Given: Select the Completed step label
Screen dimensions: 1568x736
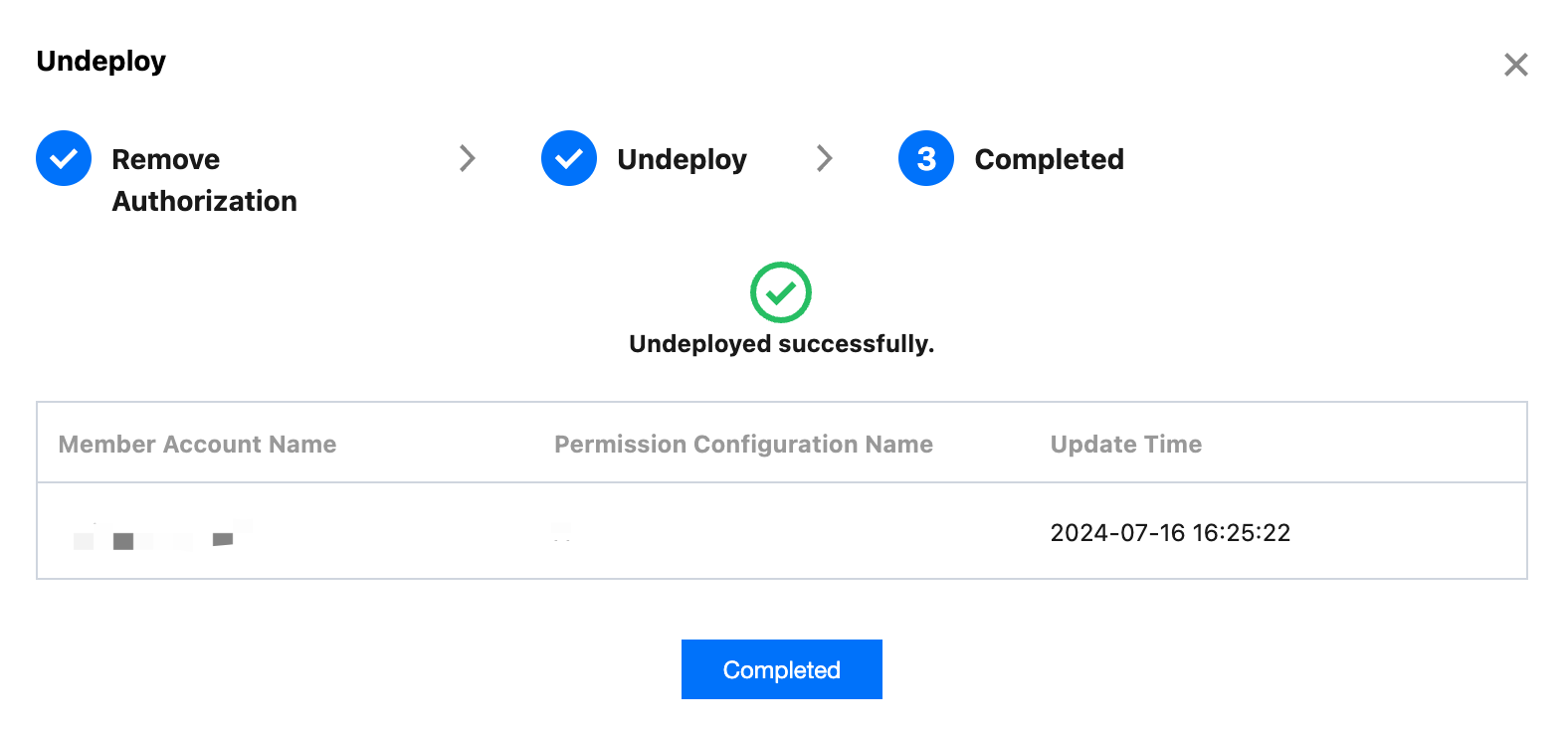Looking at the screenshot, I should click(x=1049, y=159).
